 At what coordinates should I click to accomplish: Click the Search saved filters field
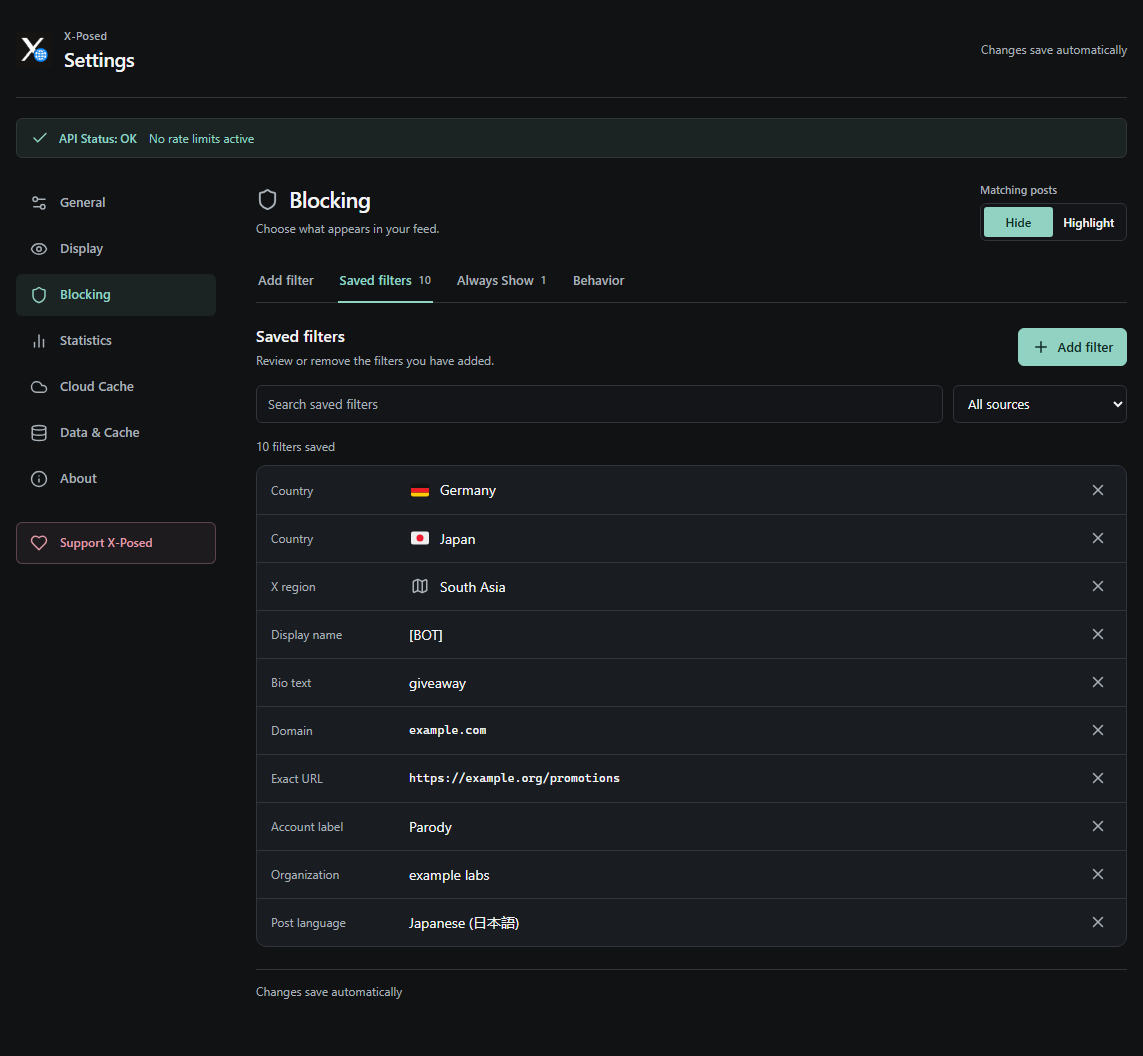pos(599,404)
